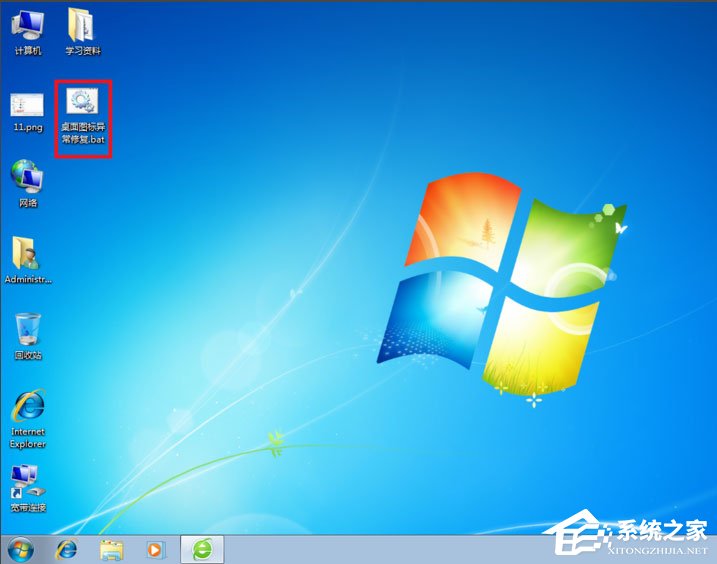The height and width of the screenshot is (564, 717).
Task: Open the Windows Start menu orb
Action: (x=20, y=549)
